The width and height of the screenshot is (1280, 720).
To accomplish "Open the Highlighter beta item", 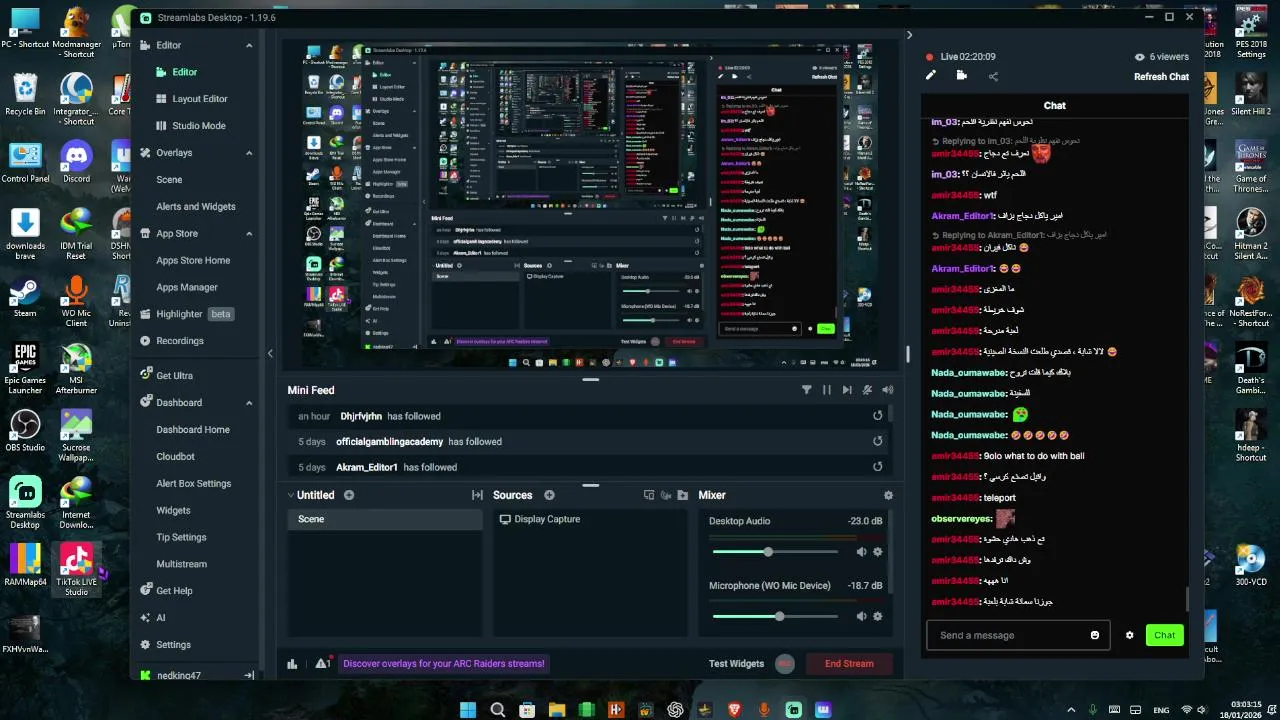I will (x=186, y=314).
